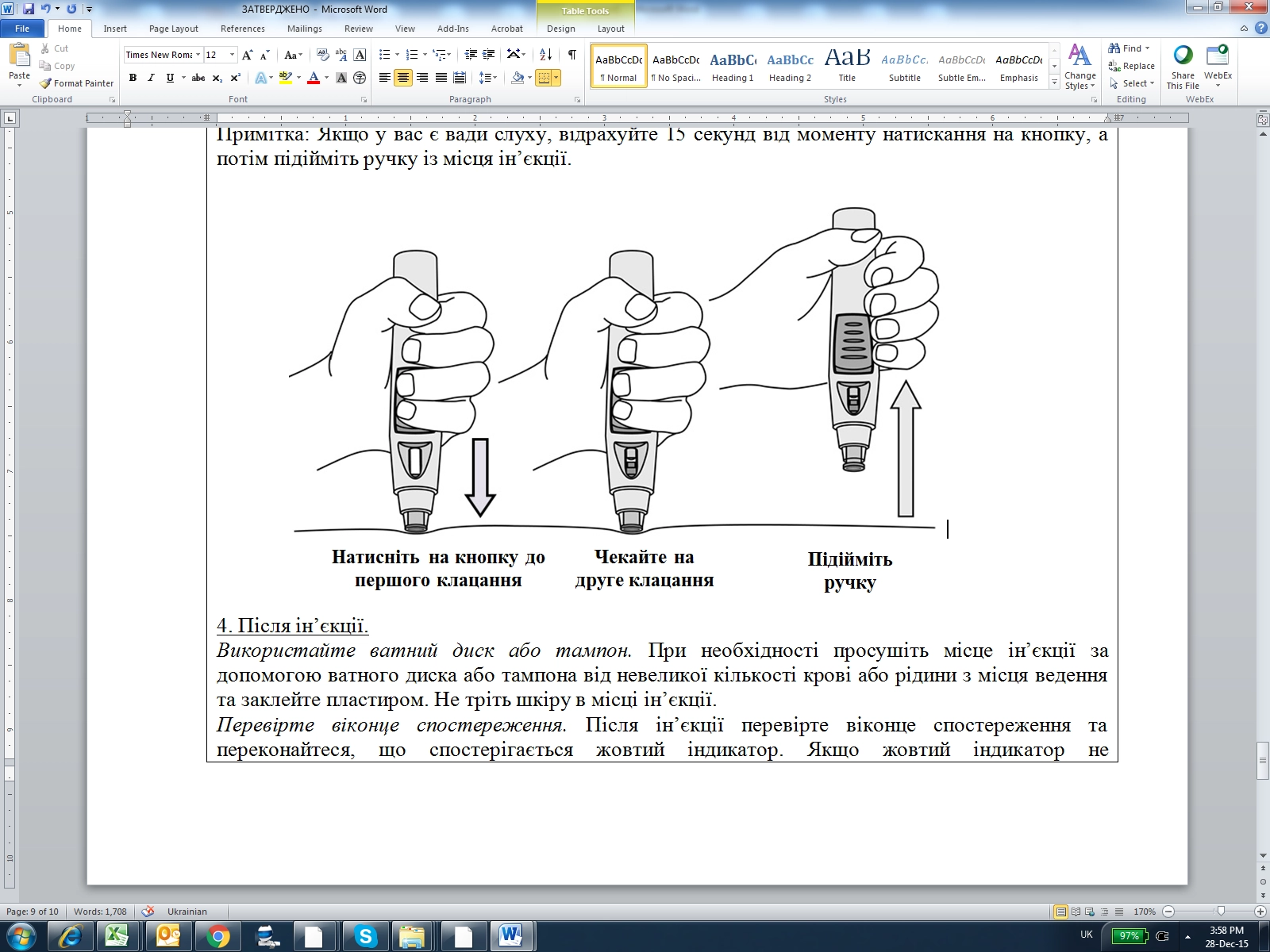Adjust the zoom slider in status bar

1221,912
